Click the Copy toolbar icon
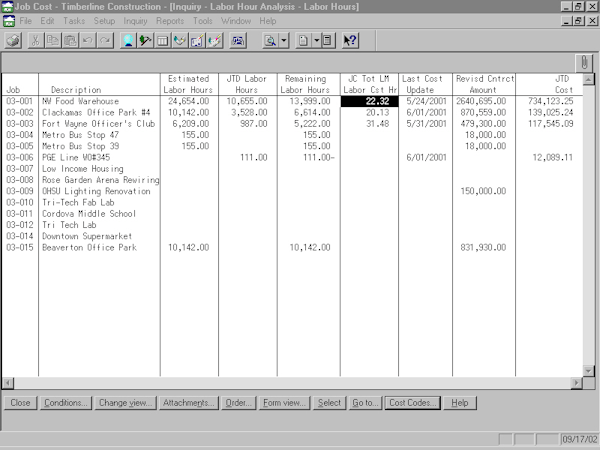Image resolution: width=600 pixels, height=450 pixels. click(x=53, y=40)
